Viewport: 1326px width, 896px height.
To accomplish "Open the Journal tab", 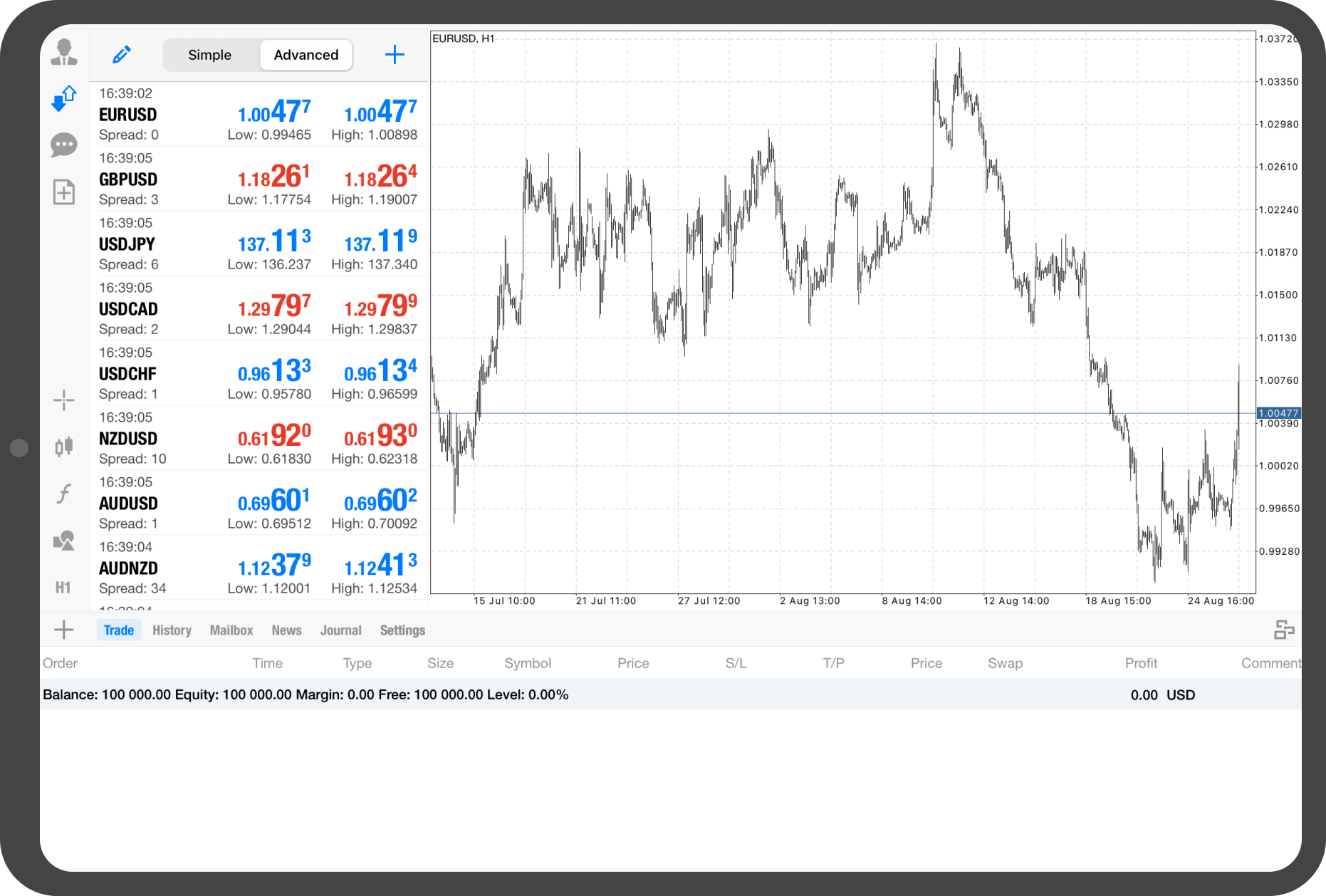I will tap(340, 630).
